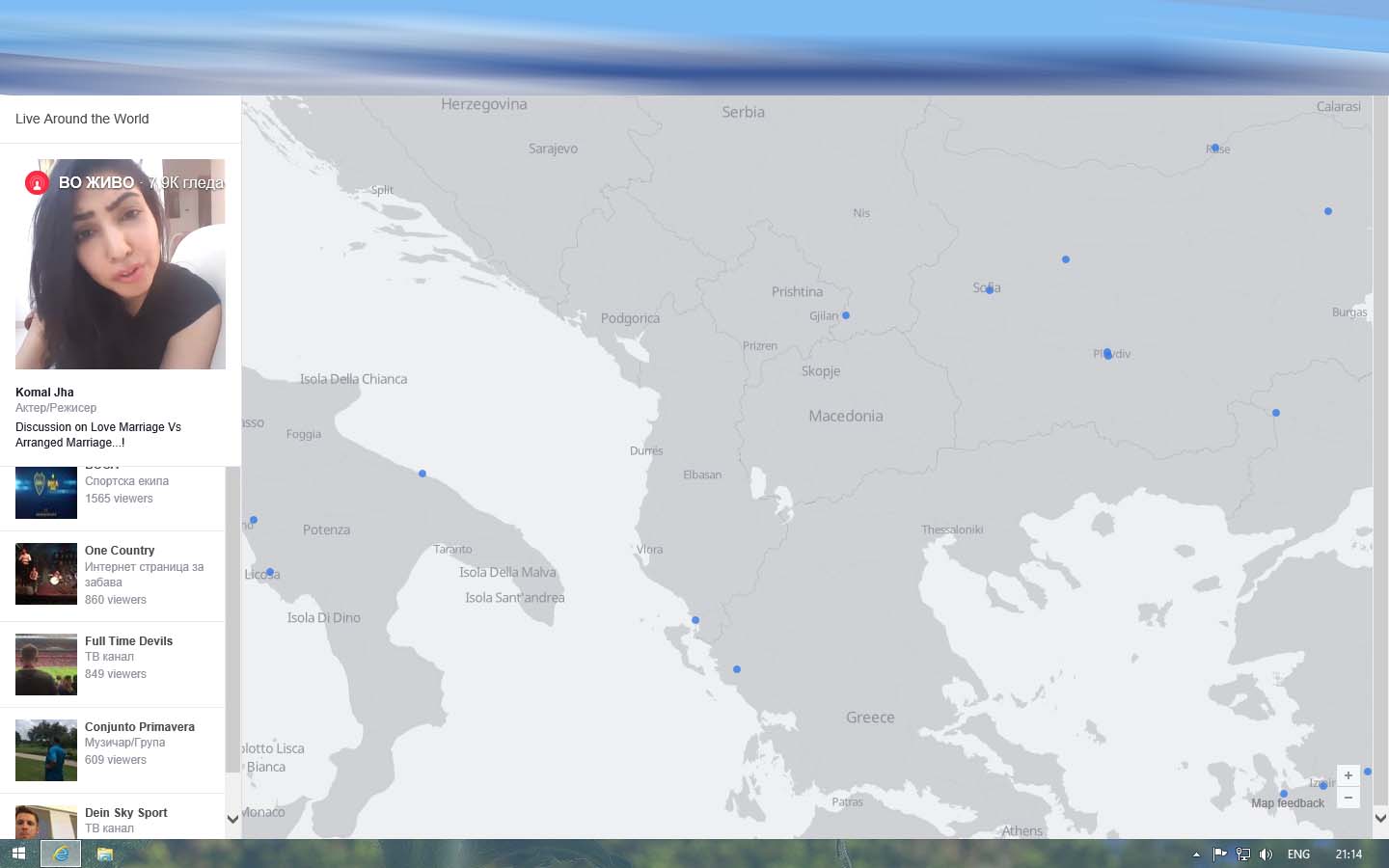Image resolution: width=1389 pixels, height=868 pixels.
Task: Click the Taranto map label
Action: (452, 549)
